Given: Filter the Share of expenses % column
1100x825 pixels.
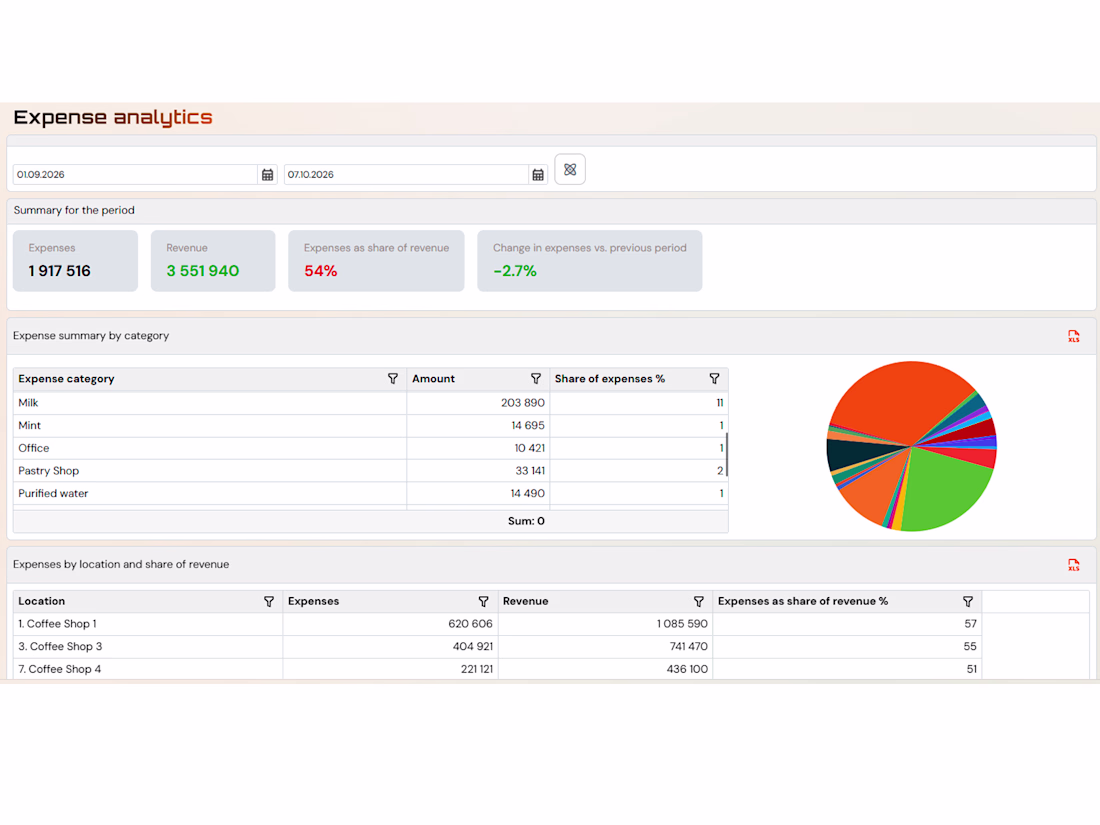Looking at the screenshot, I should coord(714,379).
